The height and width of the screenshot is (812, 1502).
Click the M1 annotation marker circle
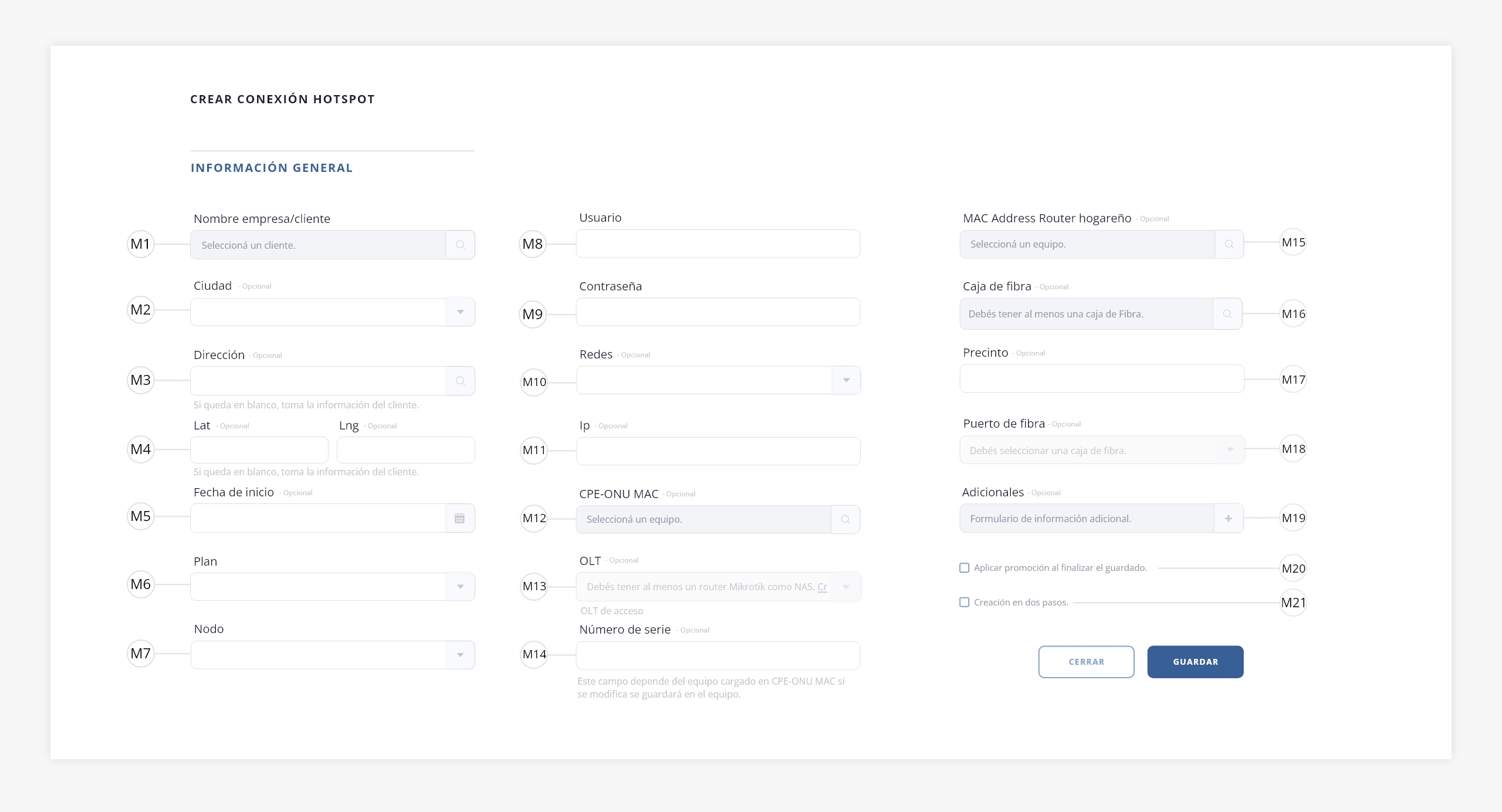(x=141, y=244)
